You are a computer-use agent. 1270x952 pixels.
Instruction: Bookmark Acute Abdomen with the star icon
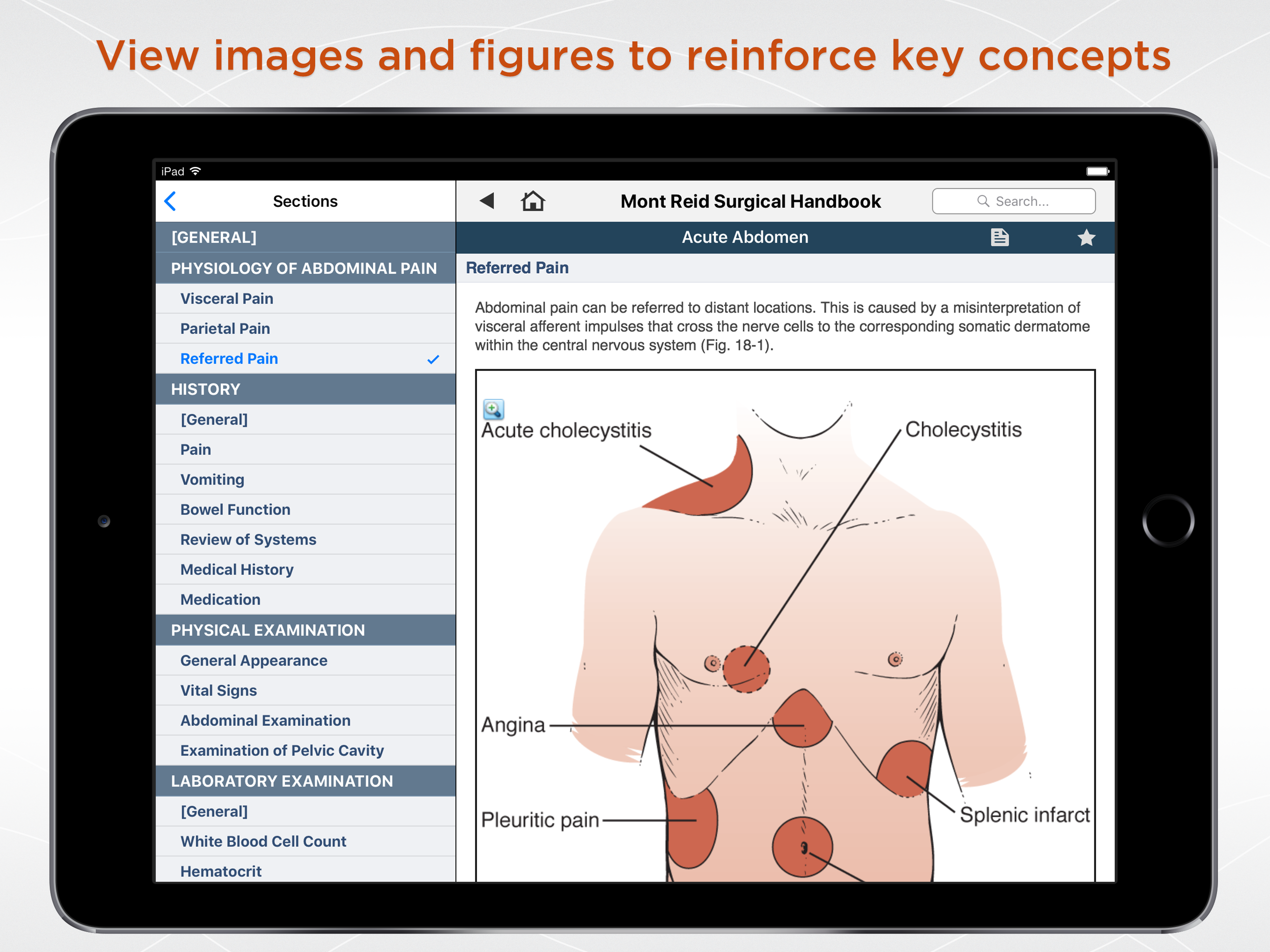click(1086, 237)
